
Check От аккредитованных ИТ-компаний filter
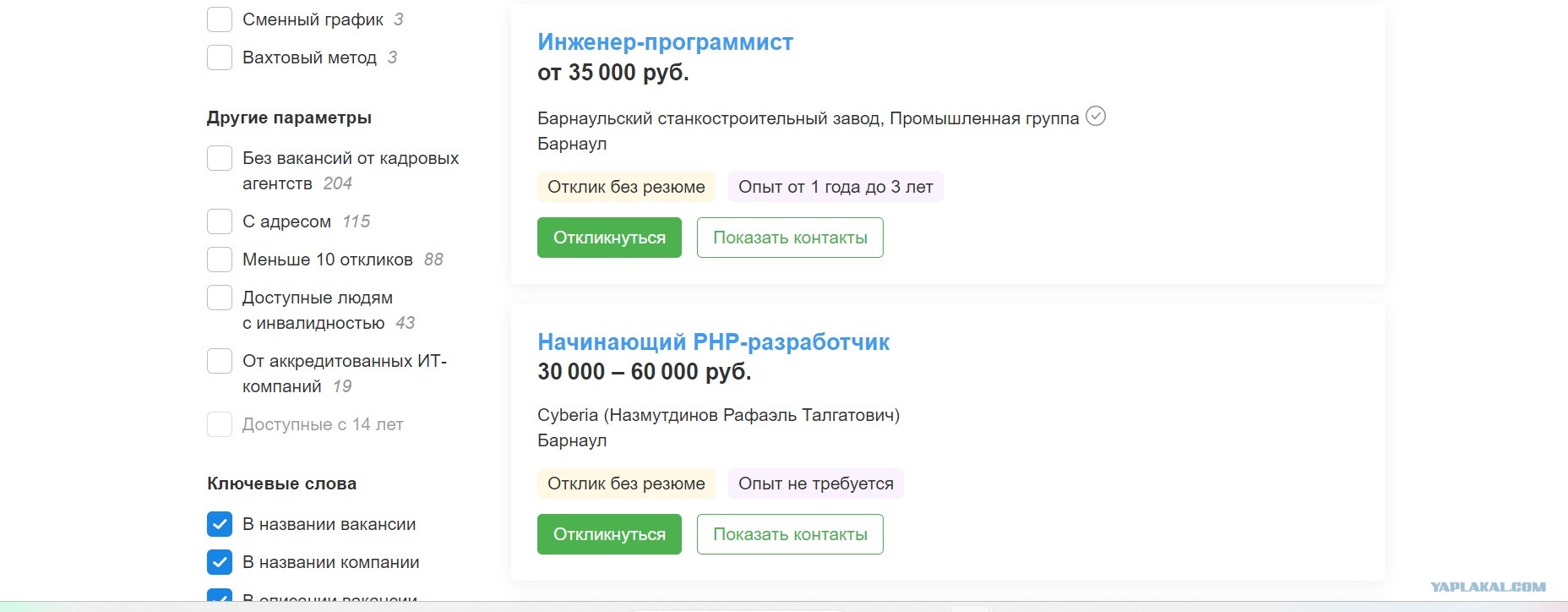point(220,361)
